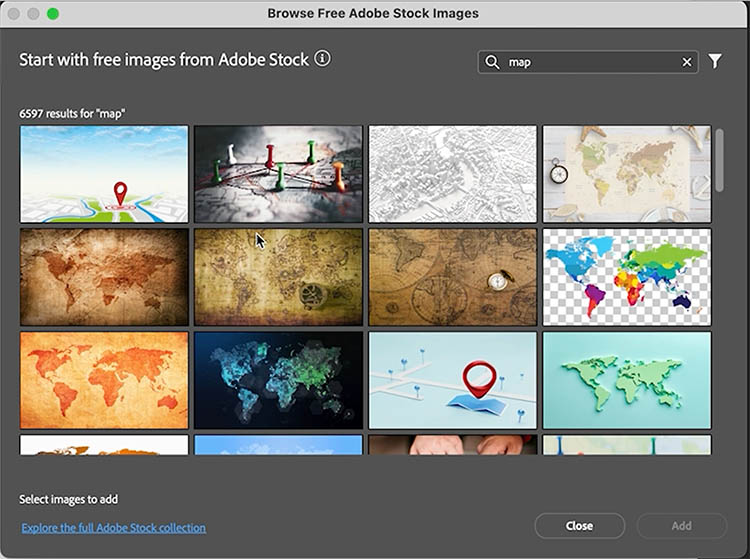750x559 pixels.
Task: Click the info icon beside Adobe Stock heading
Action: coord(322,59)
